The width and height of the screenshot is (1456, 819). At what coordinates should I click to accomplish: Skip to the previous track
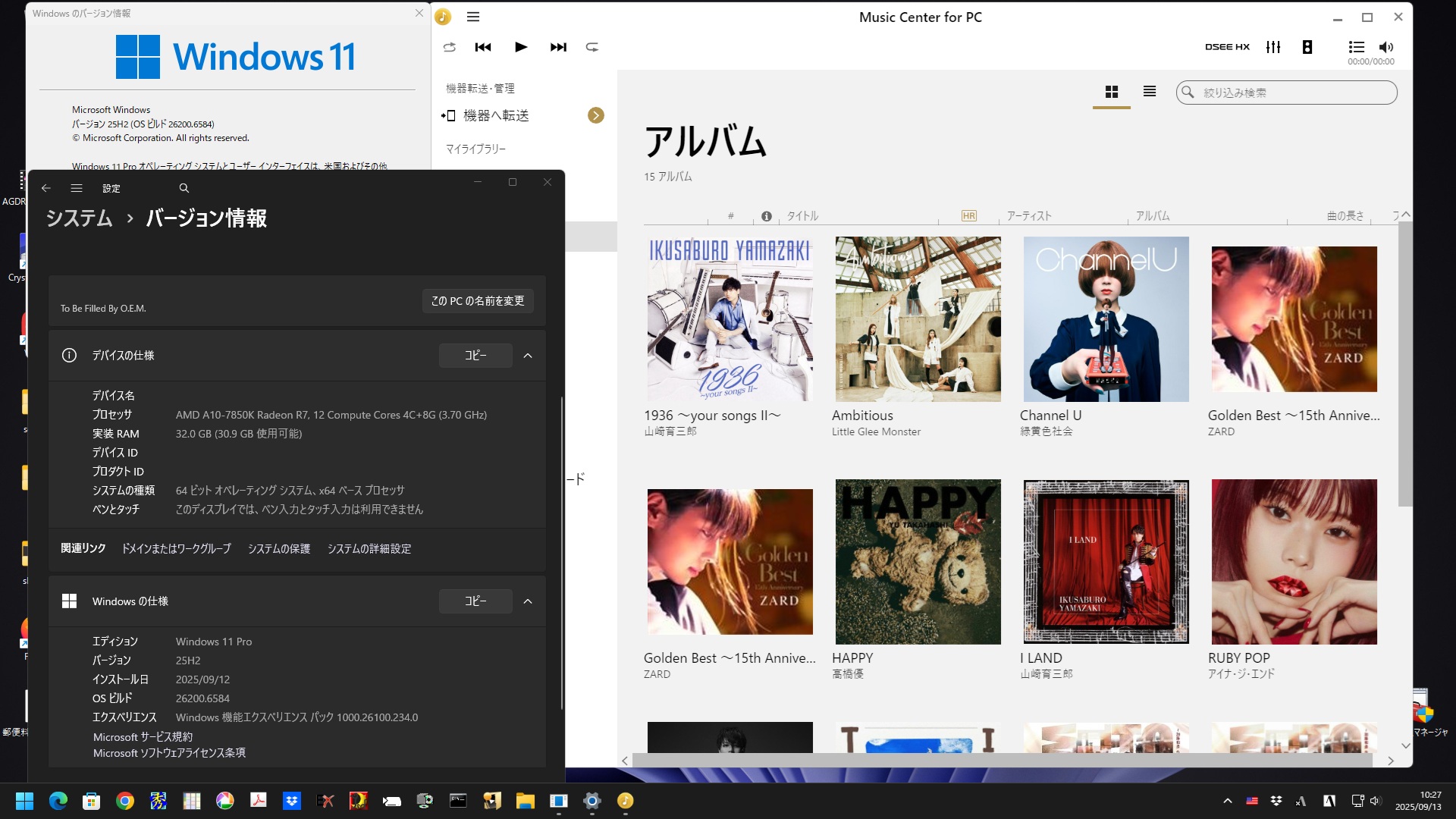tap(483, 47)
